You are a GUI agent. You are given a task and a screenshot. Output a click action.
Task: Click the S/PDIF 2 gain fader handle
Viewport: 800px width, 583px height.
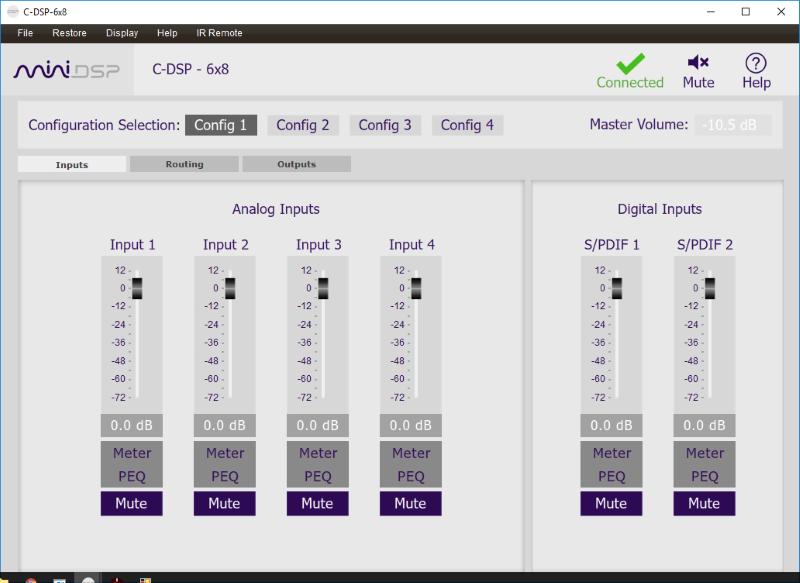(x=710, y=288)
